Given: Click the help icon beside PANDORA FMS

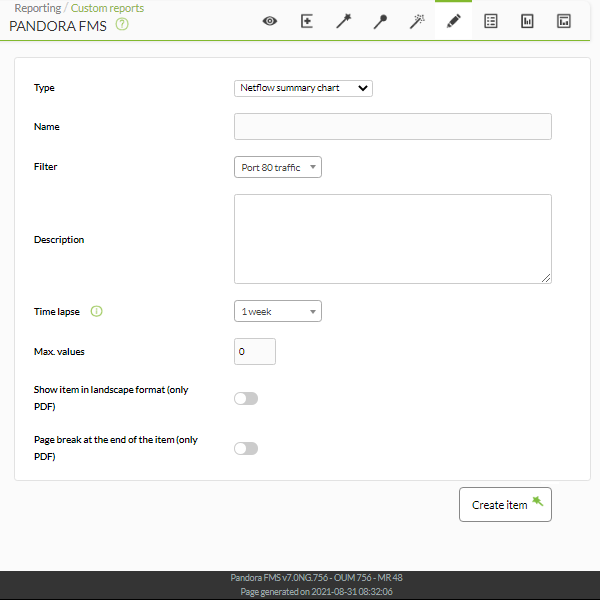Looking at the screenshot, I should pos(122,24).
